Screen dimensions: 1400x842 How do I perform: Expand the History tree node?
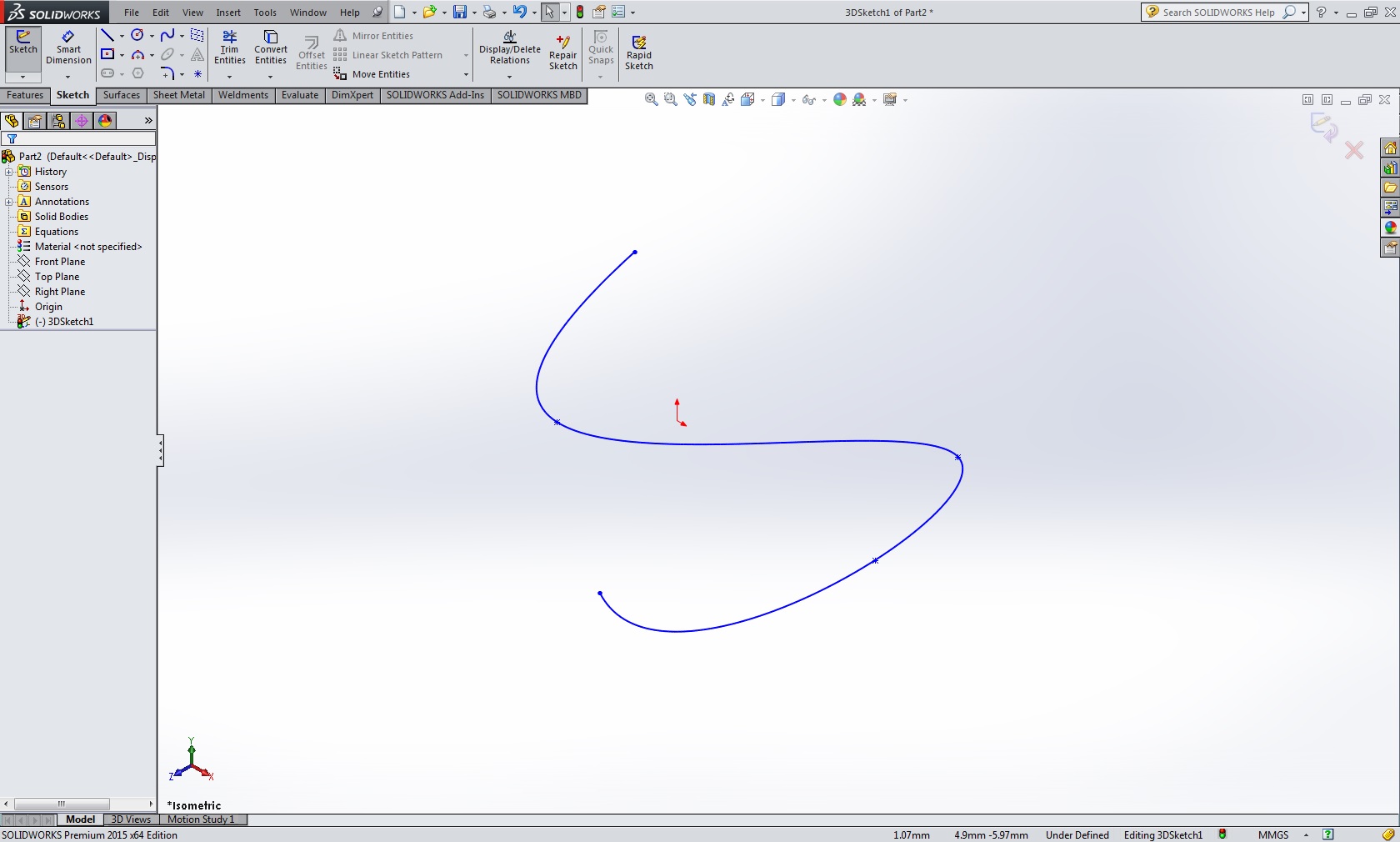click(x=8, y=172)
